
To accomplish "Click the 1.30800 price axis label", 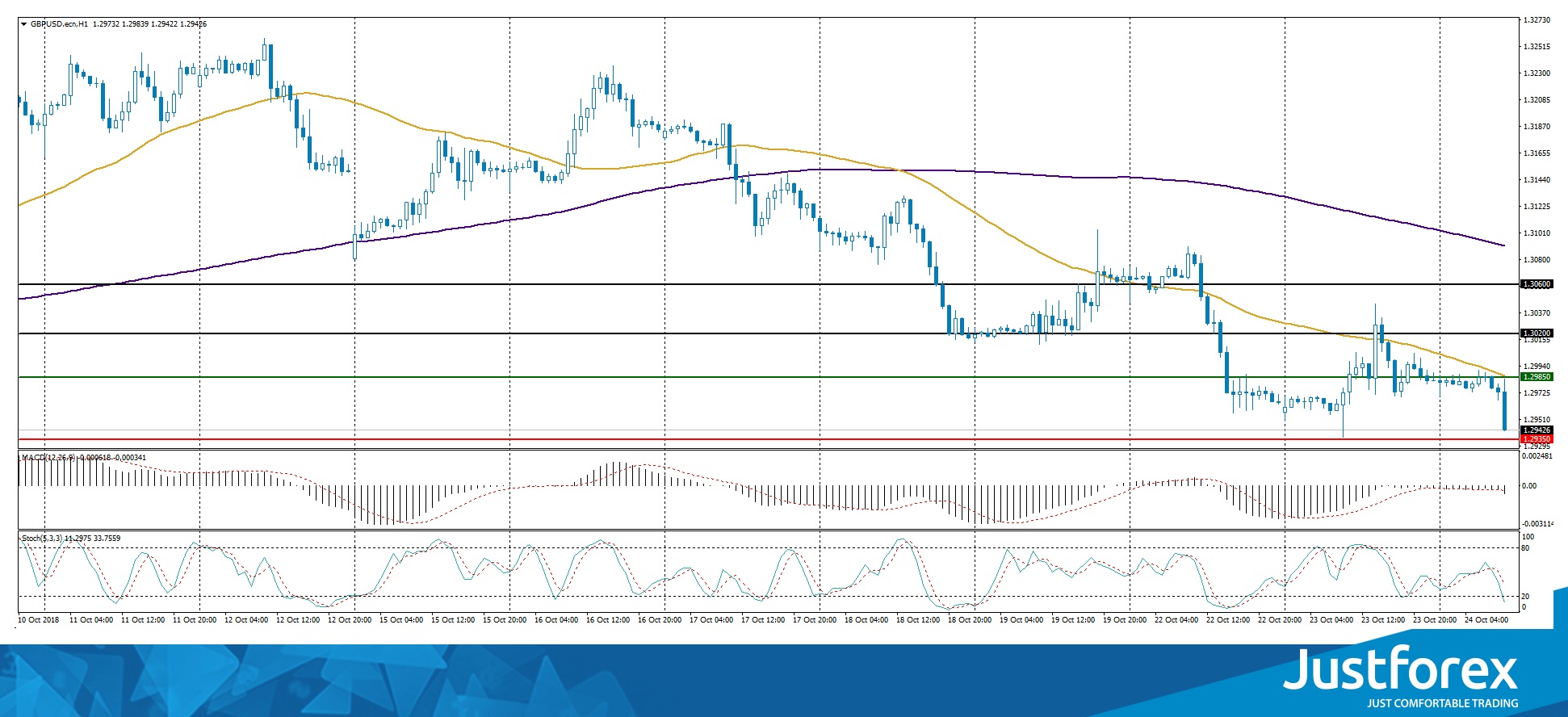I will pyautogui.click(x=1536, y=260).
